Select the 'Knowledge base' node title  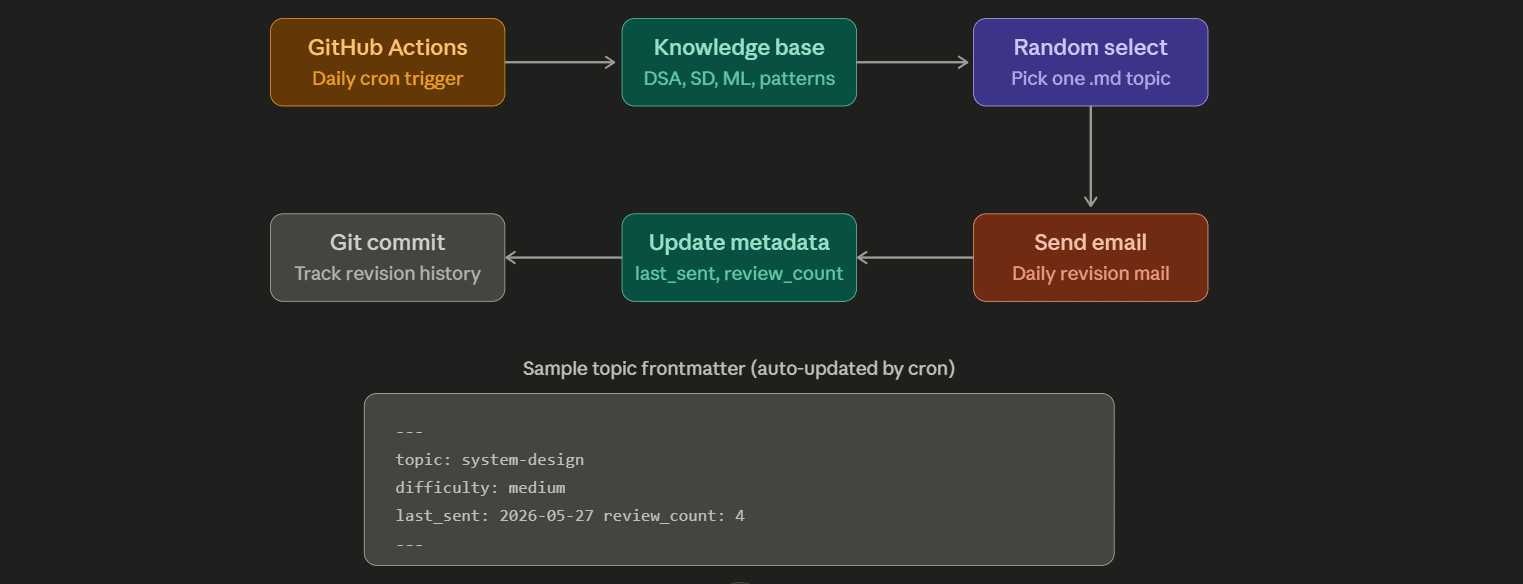[x=739, y=47]
